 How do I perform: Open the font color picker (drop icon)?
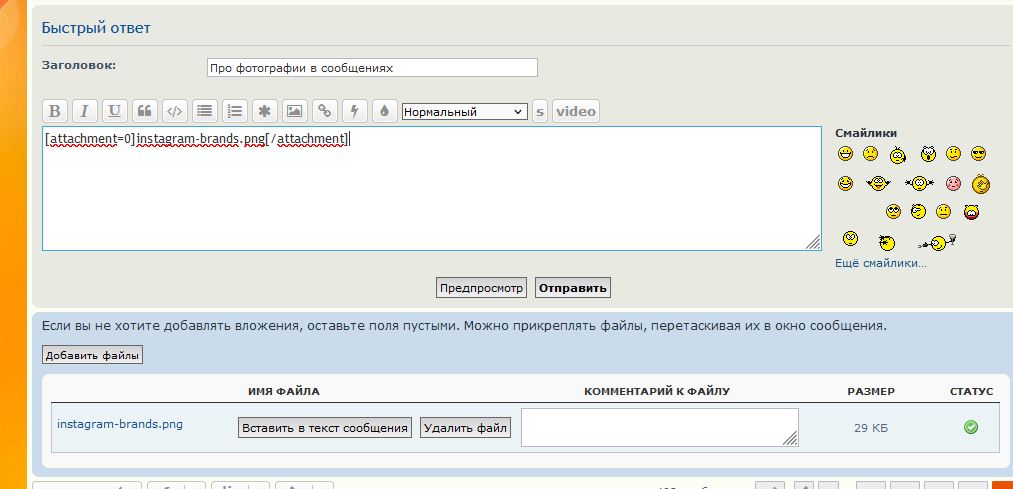384,111
